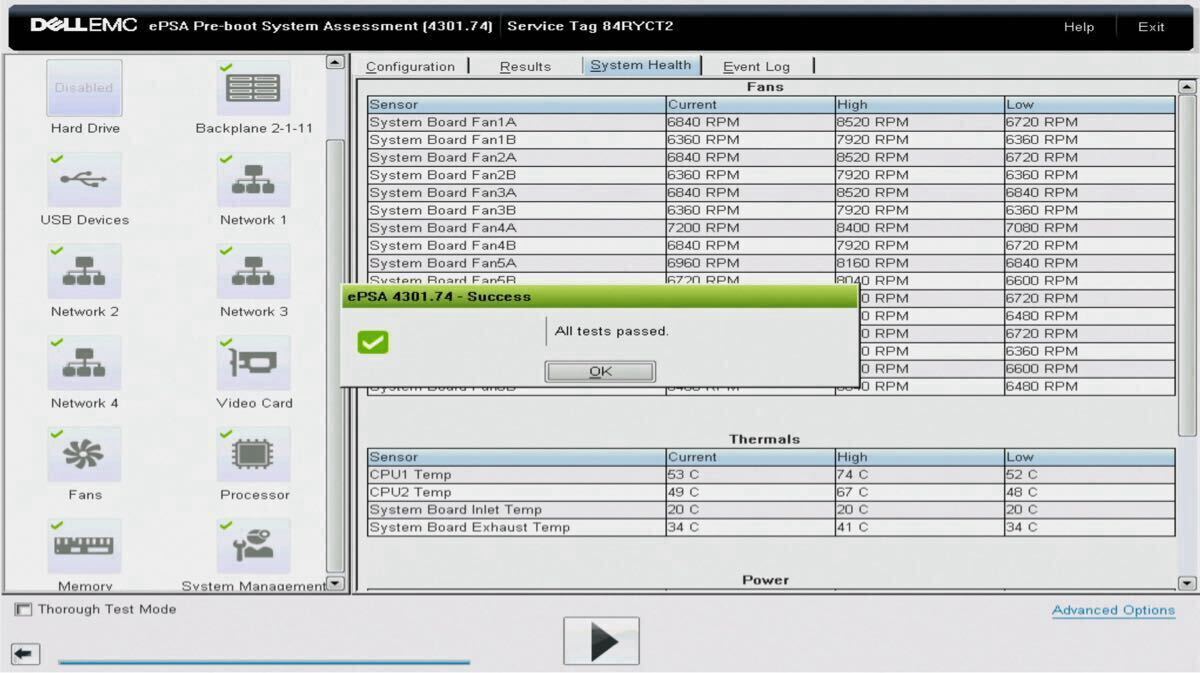This screenshot has height=673, width=1200.
Task: Open the Help menu
Action: pyautogui.click(x=1079, y=27)
